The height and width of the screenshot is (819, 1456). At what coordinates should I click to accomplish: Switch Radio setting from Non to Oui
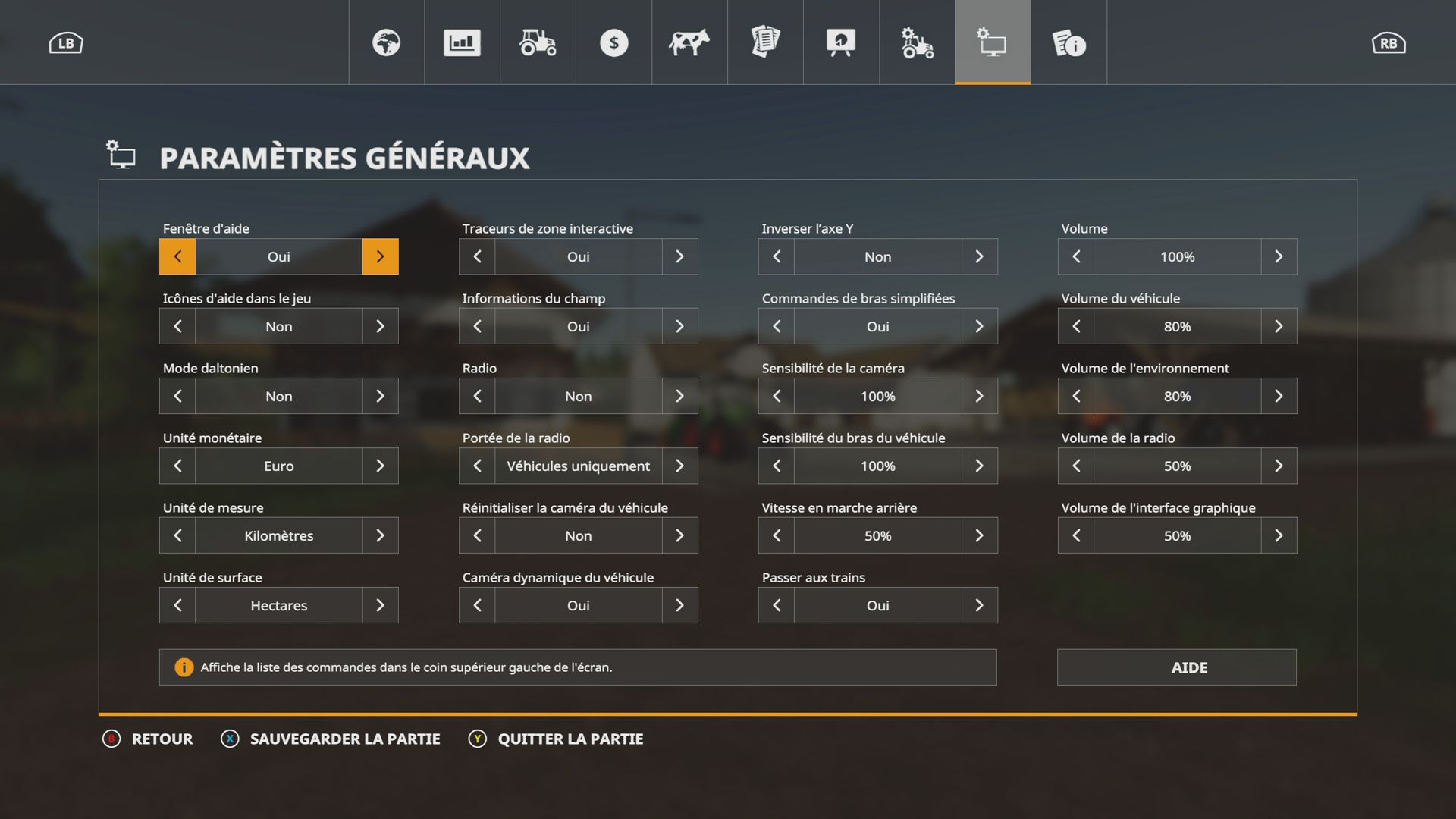(x=679, y=396)
